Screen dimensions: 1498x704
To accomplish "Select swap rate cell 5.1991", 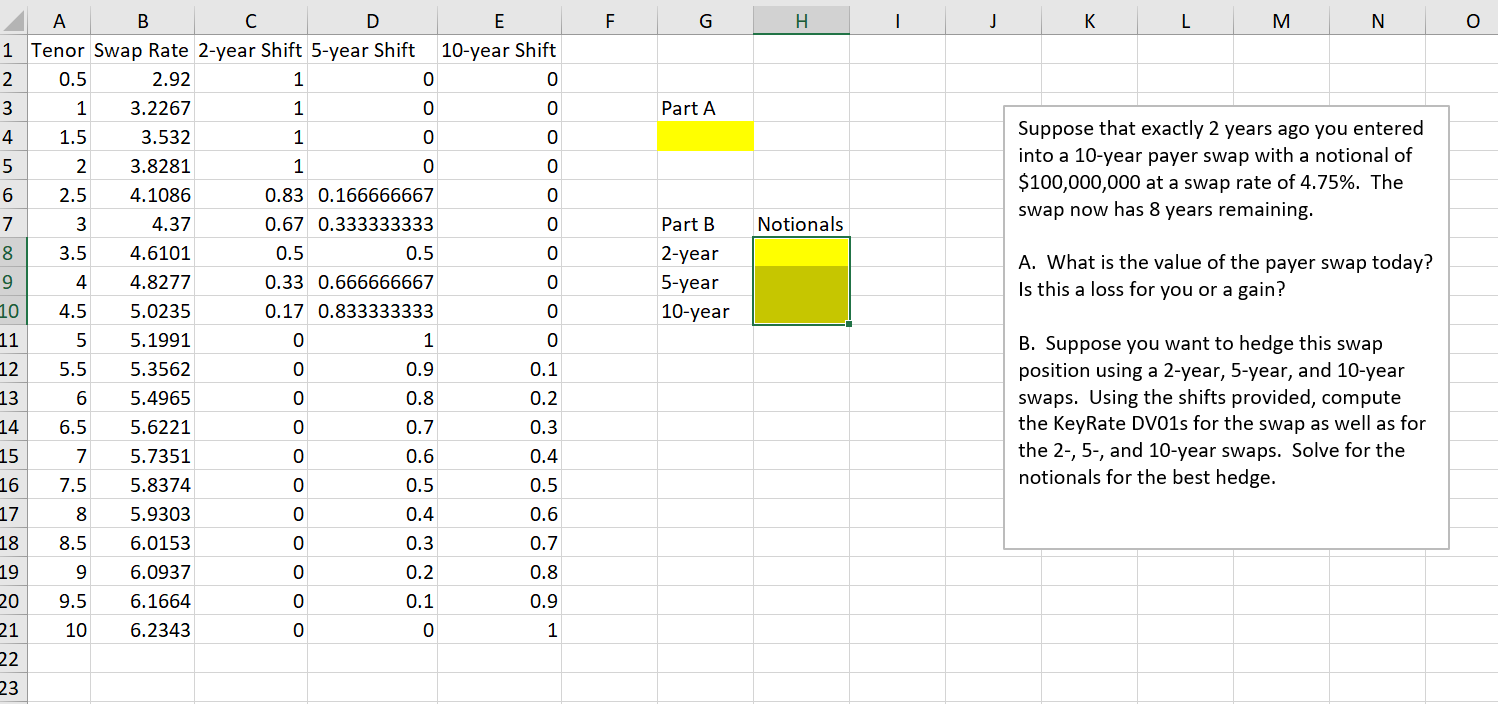I will [143, 340].
